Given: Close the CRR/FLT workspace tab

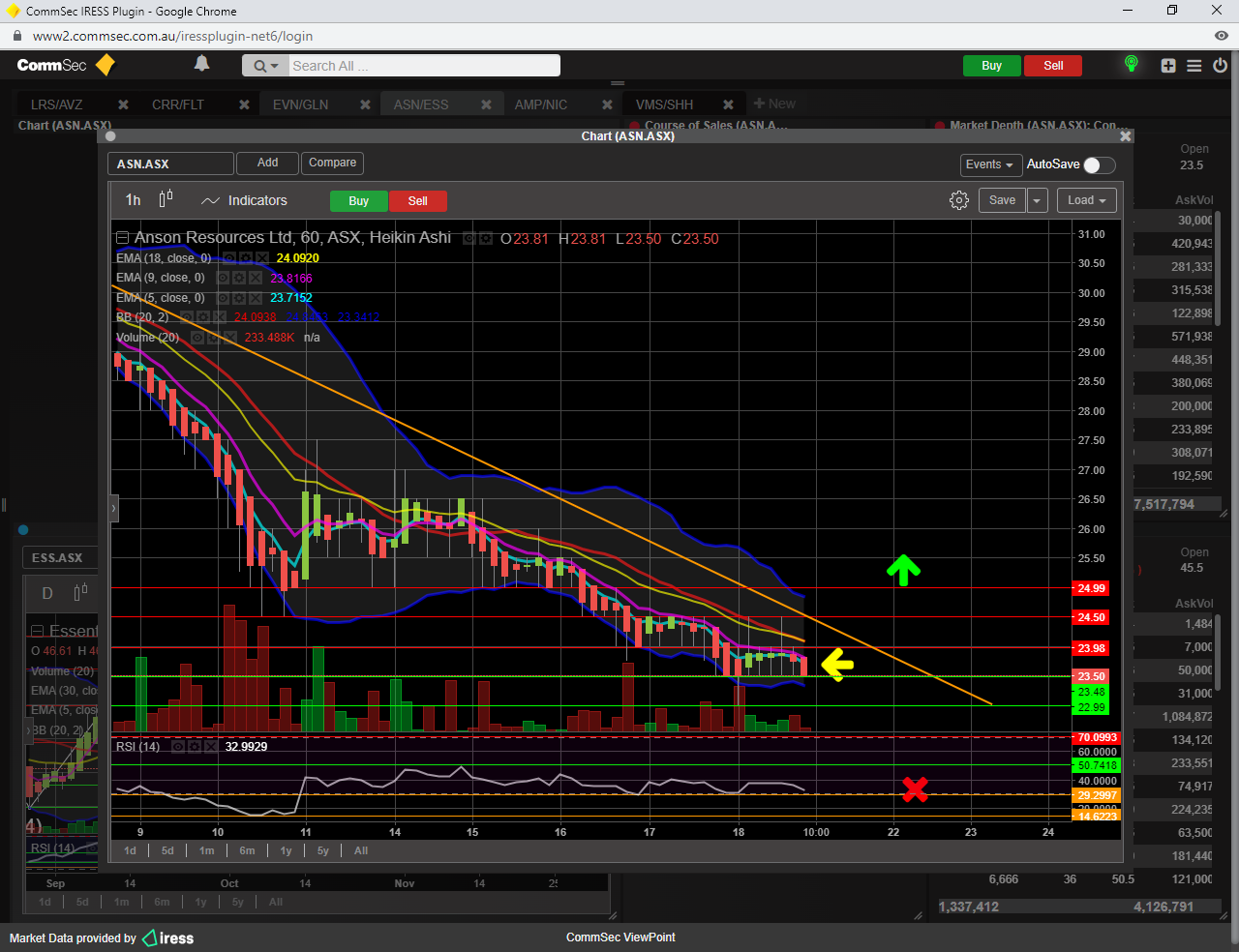Looking at the screenshot, I should point(244,104).
